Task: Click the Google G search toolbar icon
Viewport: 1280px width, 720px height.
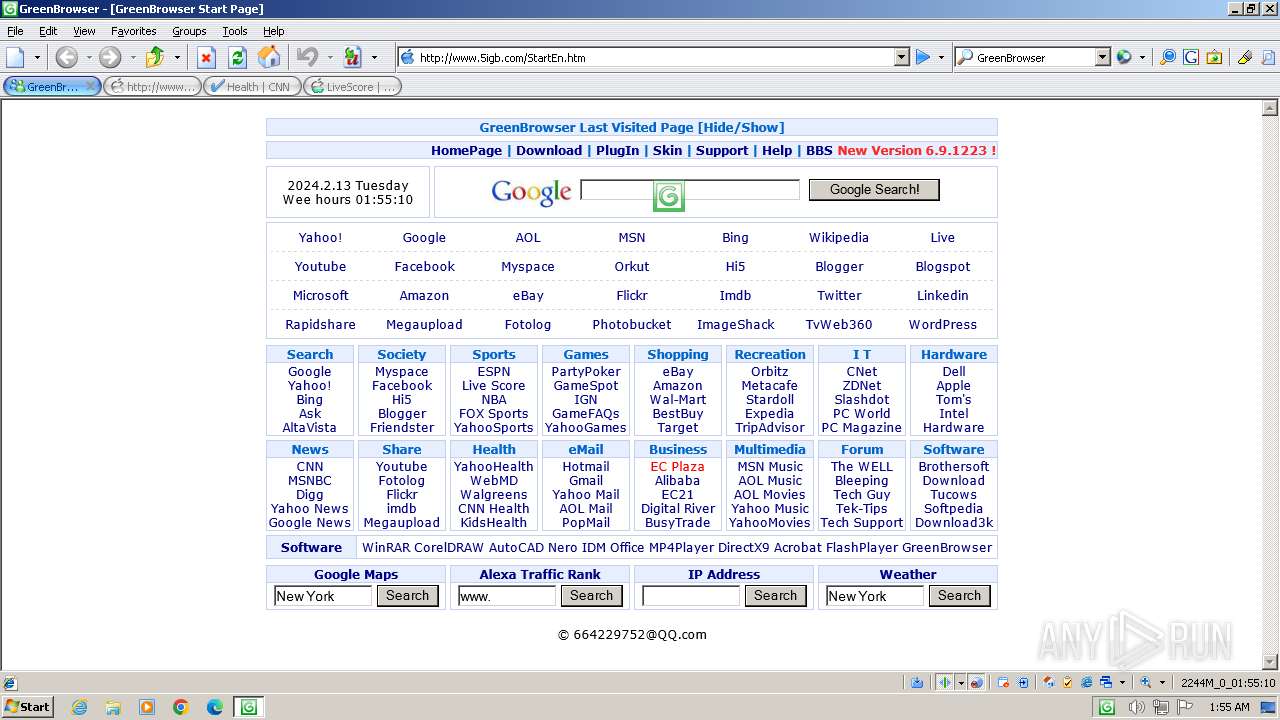Action: click(x=1191, y=57)
